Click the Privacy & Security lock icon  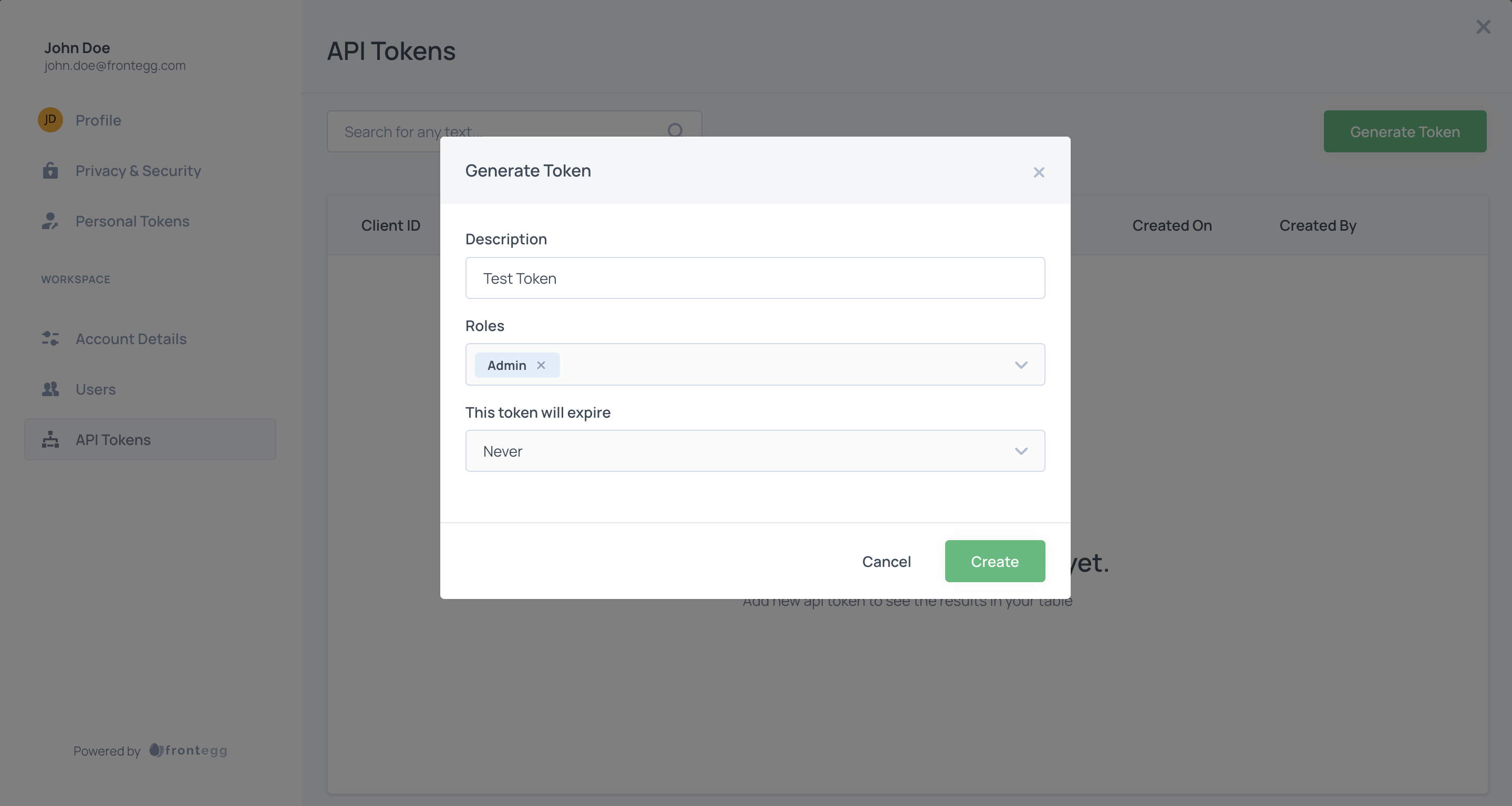(x=50, y=170)
